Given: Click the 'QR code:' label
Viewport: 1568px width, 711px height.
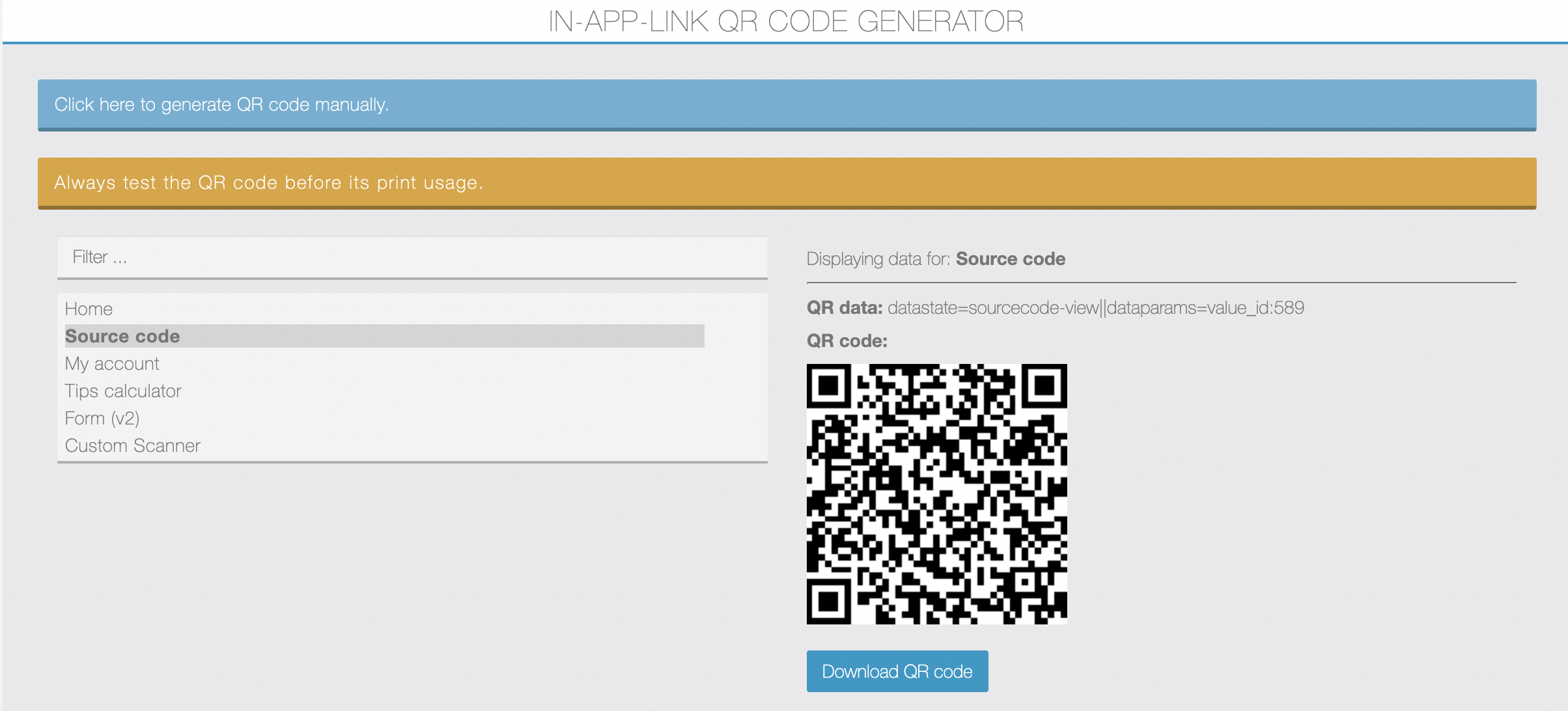Looking at the screenshot, I should [847, 341].
